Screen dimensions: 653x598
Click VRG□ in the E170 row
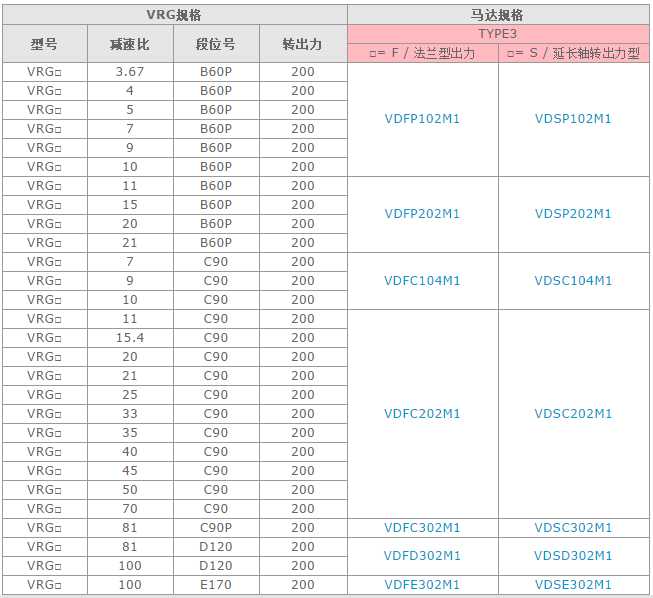tap(45, 585)
